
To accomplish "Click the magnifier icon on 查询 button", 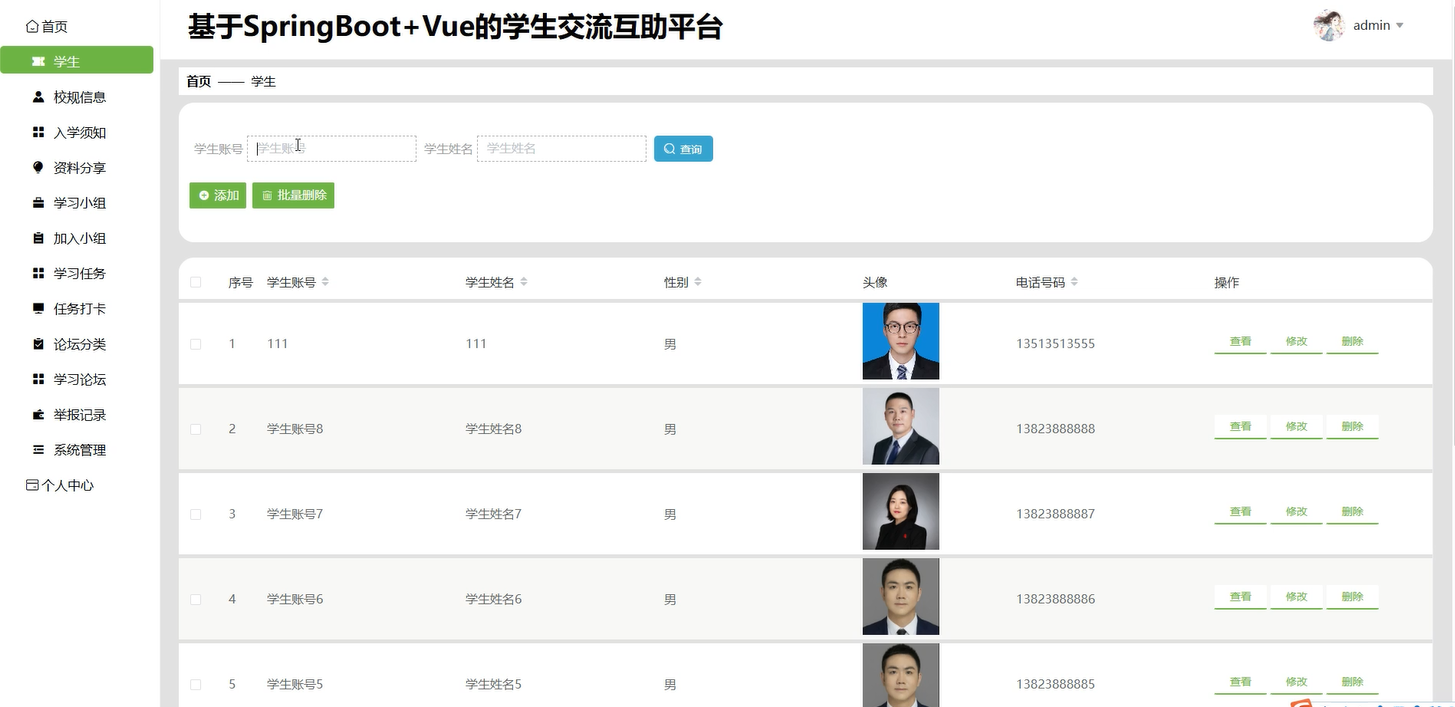I will (669, 149).
